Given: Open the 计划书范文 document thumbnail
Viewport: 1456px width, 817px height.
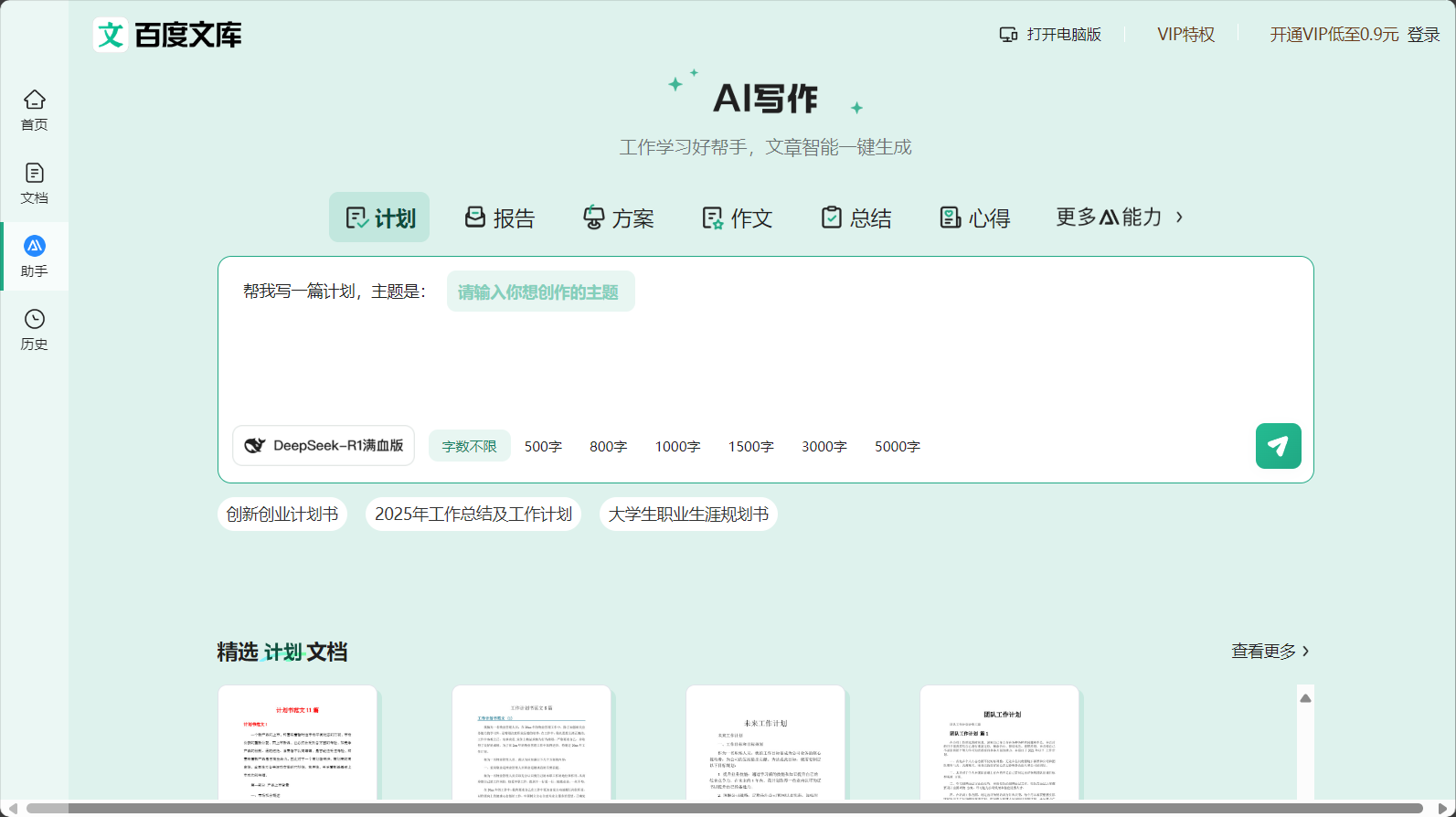Looking at the screenshot, I should click(x=297, y=743).
